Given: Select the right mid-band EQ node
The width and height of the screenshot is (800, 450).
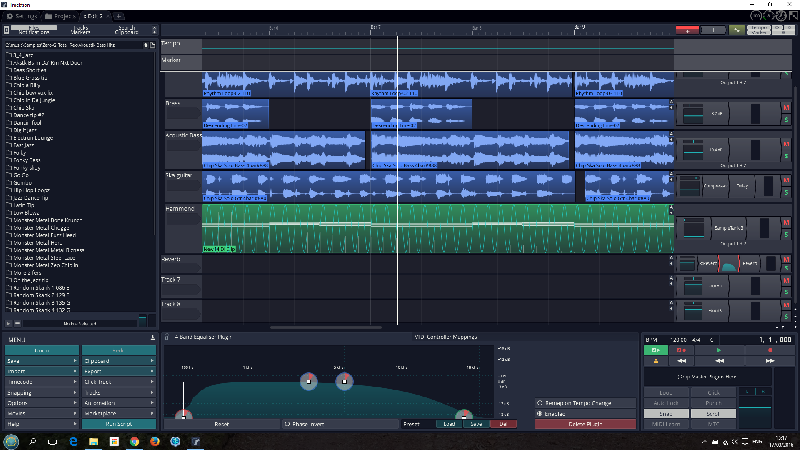Looking at the screenshot, I should (344, 381).
